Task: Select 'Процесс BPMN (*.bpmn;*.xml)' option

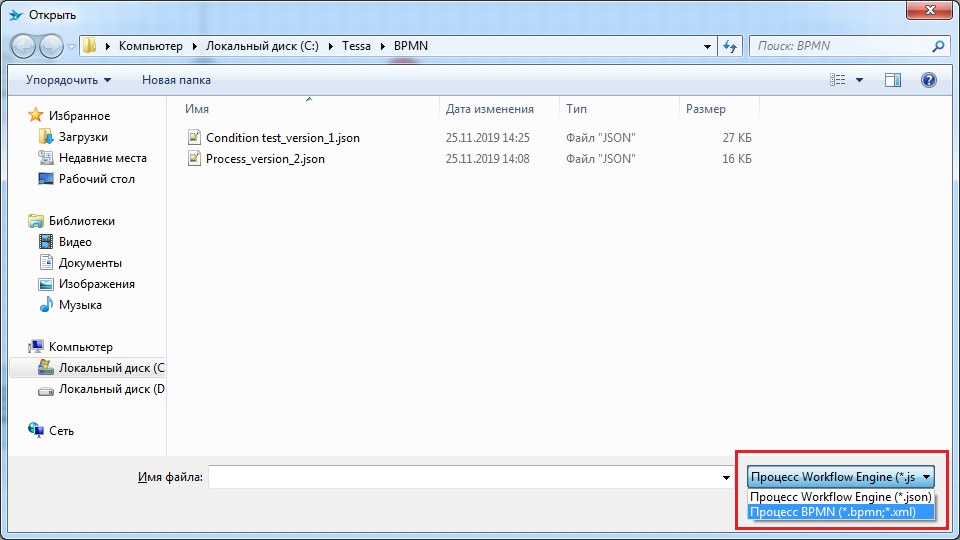Action: (832, 512)
